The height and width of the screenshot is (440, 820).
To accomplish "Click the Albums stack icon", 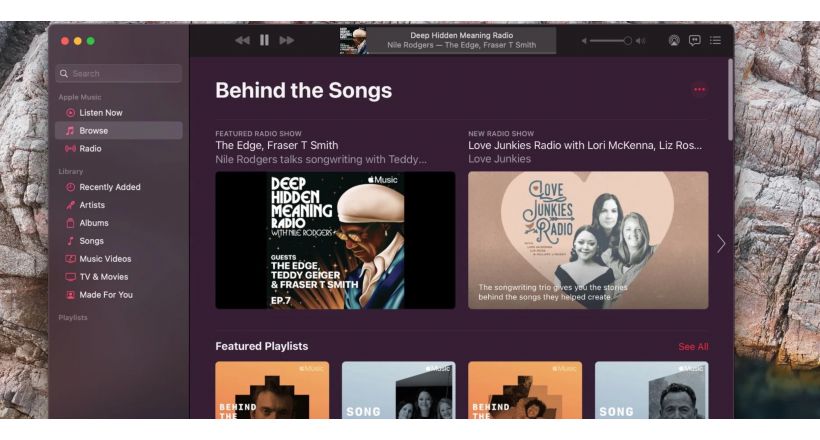I will 70,223.
